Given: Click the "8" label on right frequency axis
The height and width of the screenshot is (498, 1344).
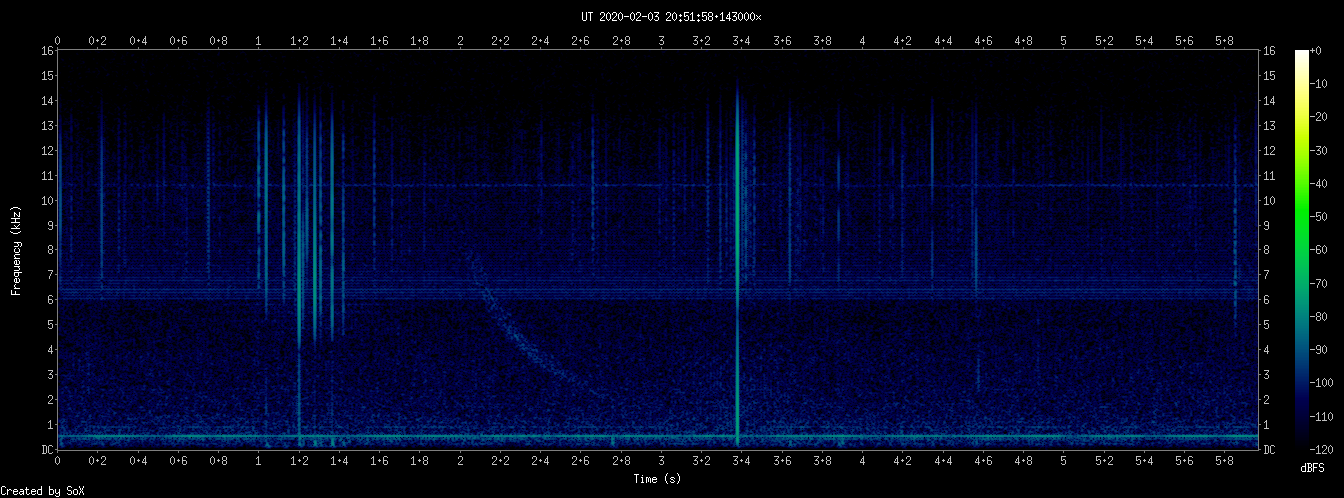Looking at the screenshot, I should tap(1267, 250).
